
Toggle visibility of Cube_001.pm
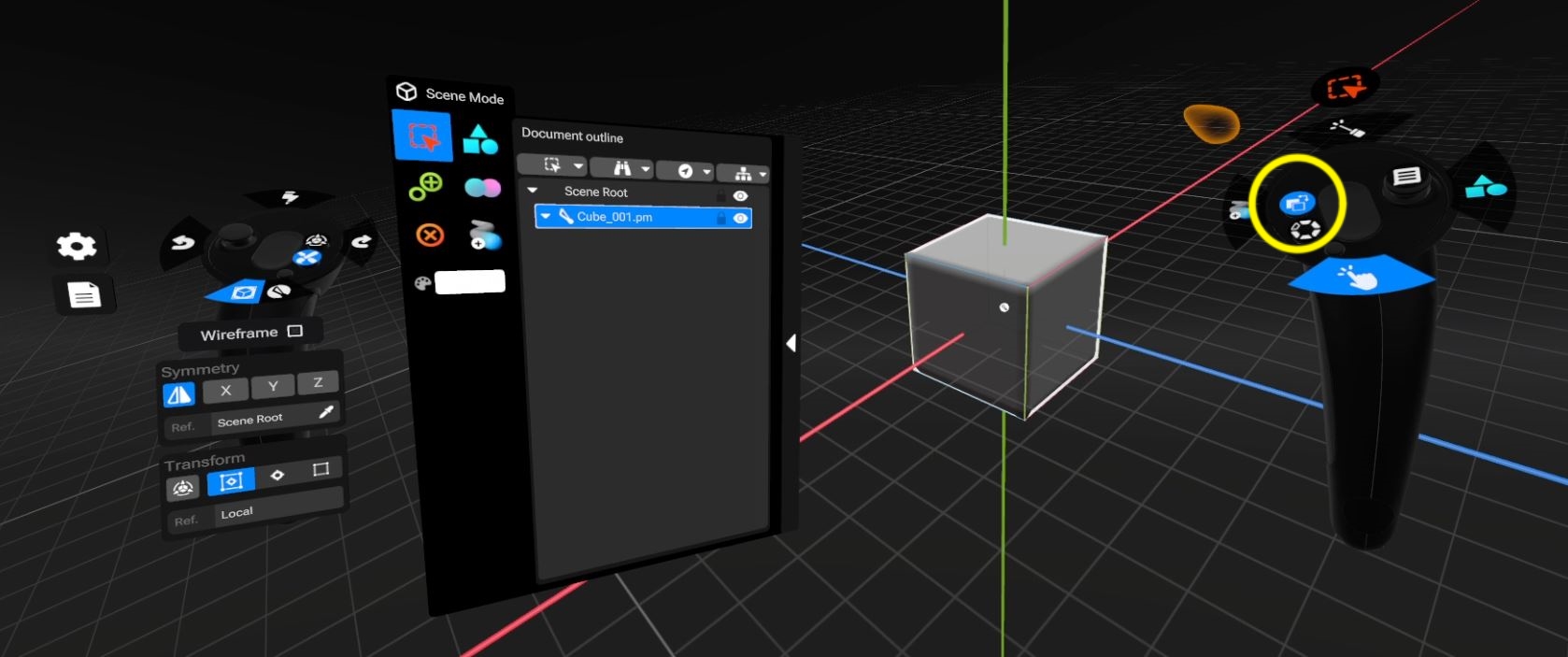pyautogui.click(x=740, y=218)
